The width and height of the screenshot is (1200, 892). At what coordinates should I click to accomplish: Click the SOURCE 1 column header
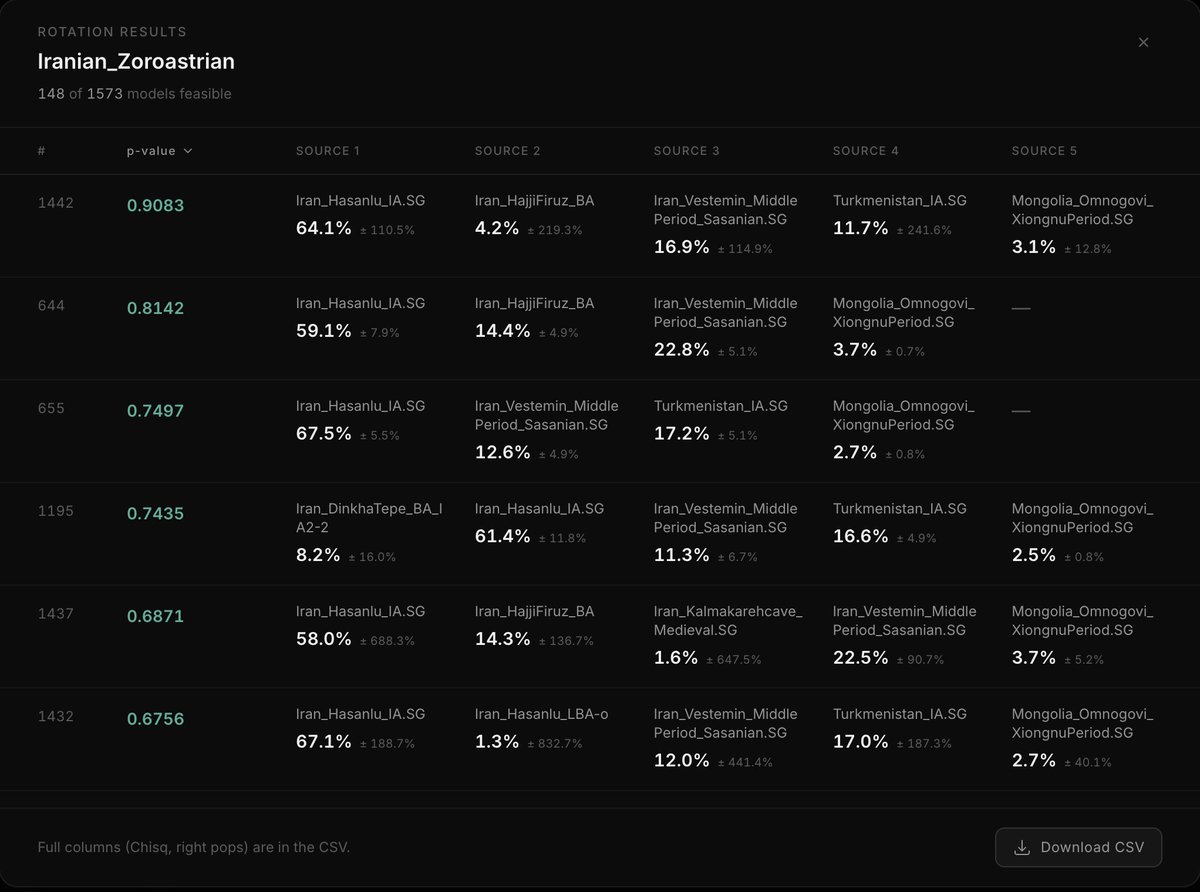click(x=328, y=151)
